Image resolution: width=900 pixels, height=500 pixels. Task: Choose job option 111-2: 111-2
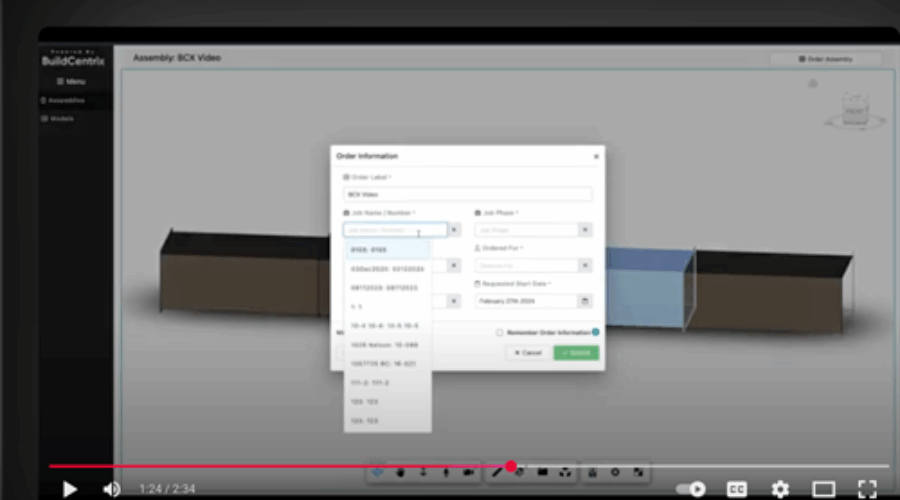pos(387,382)
